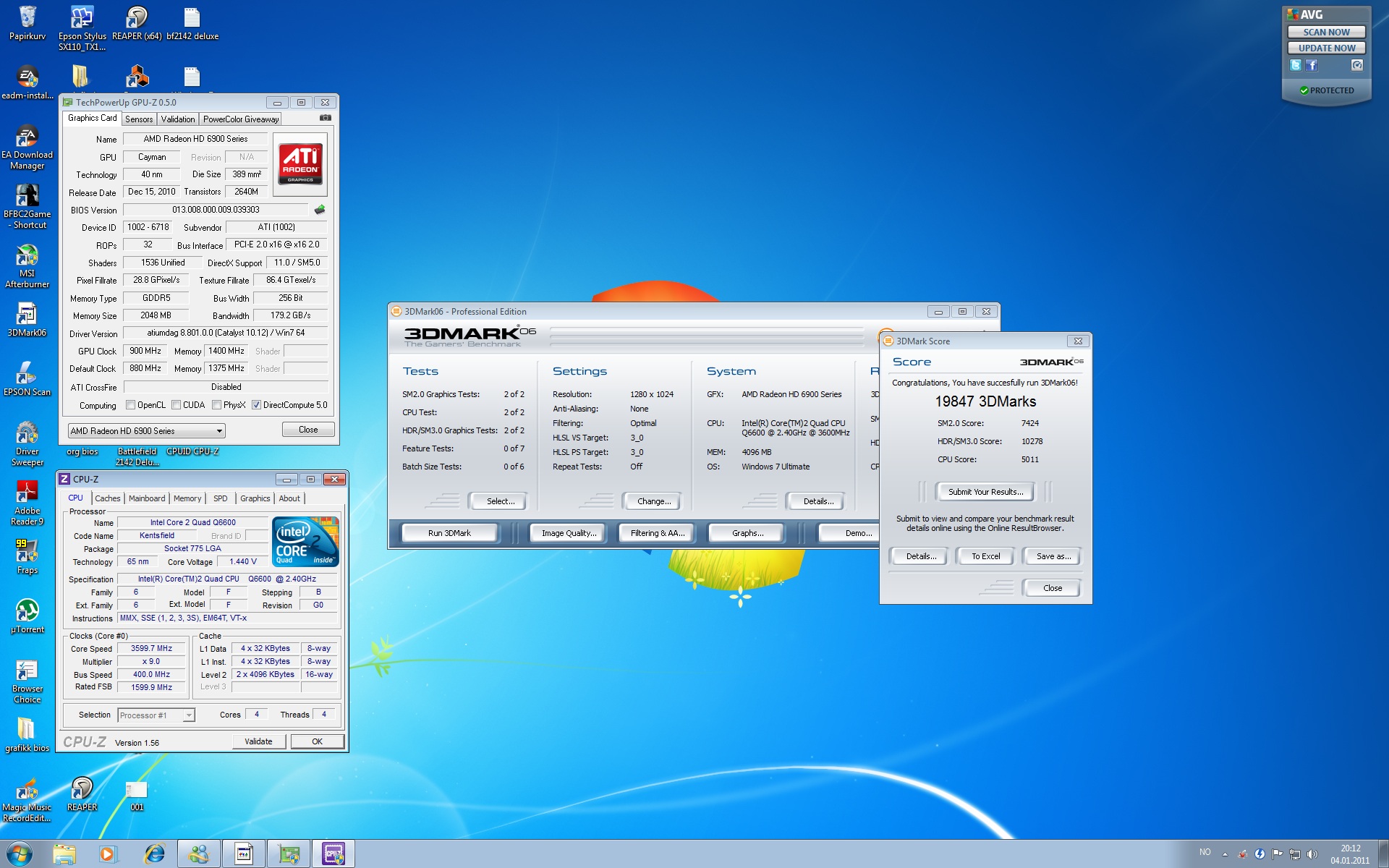The height and width of the screenshot is (868, 1389).
Task: Open the CPU-Z Graphics tab
Action: click(255, 498)
